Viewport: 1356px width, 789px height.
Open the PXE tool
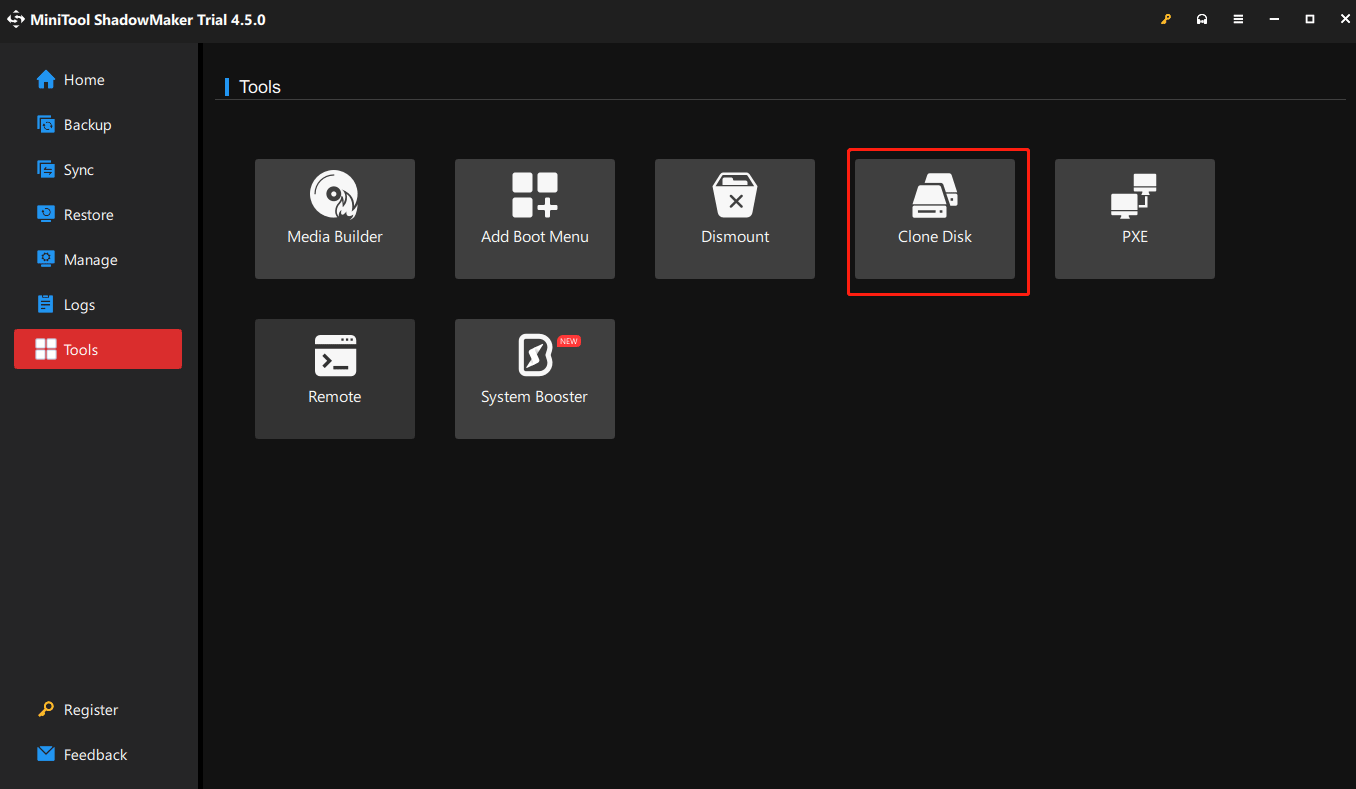(x=1134, y=219)
